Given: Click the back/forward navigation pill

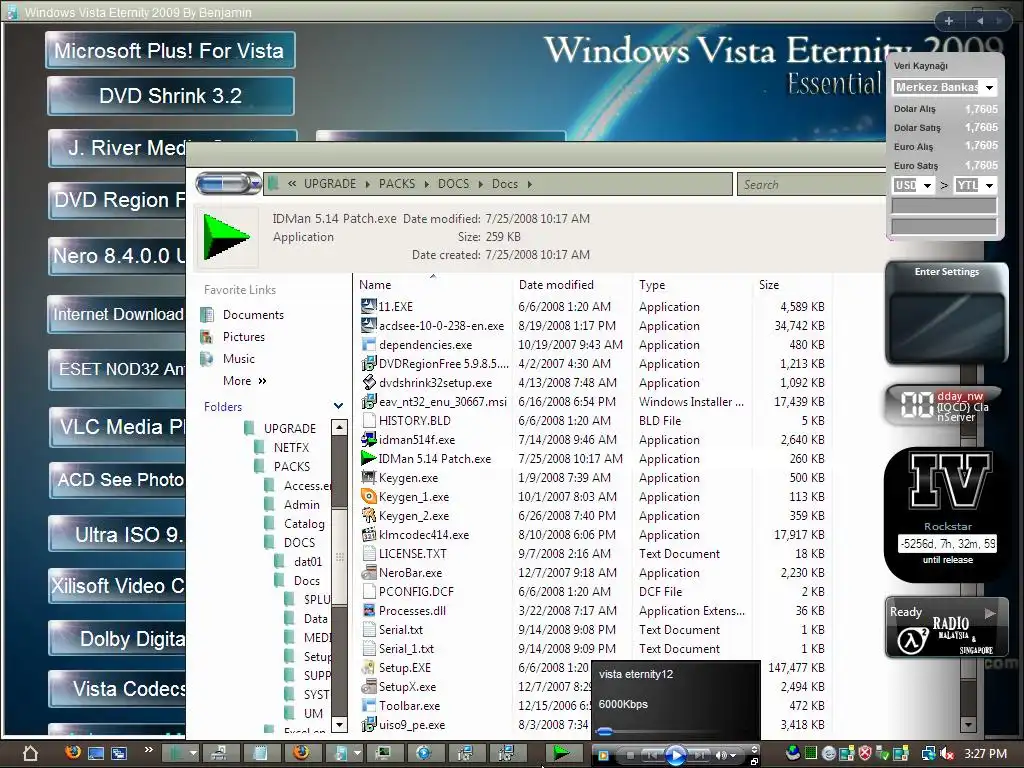Looking at the screenshot, I should tap(229, 184).
